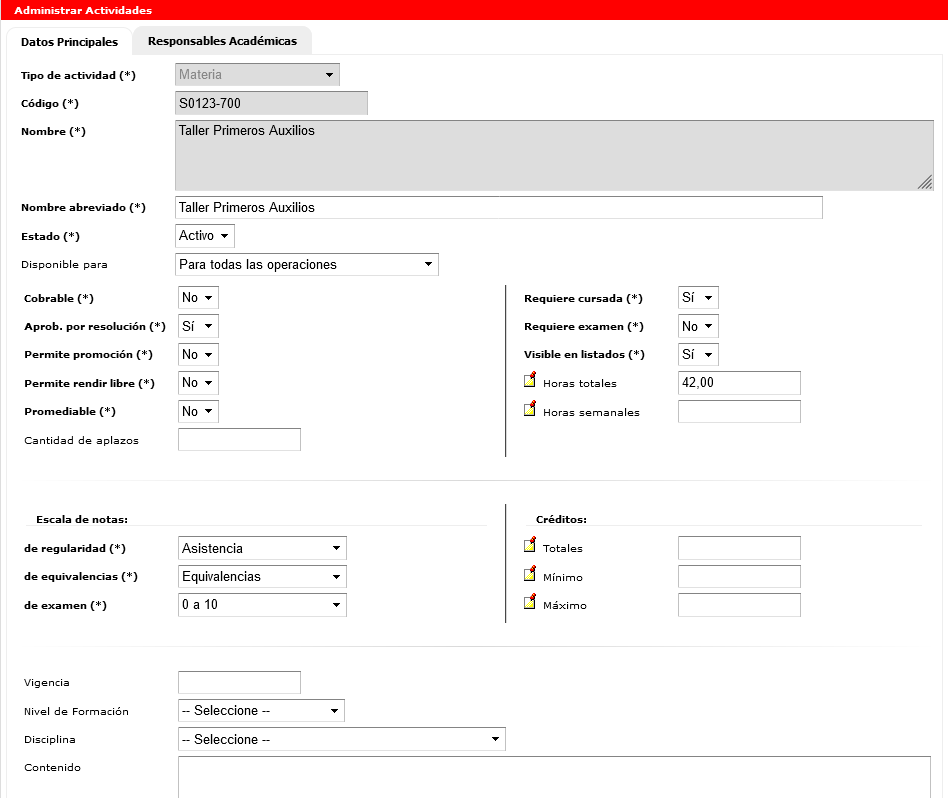Click the Créditos heading
Viewport: 948px width, 798px height.
click(561, 519)
